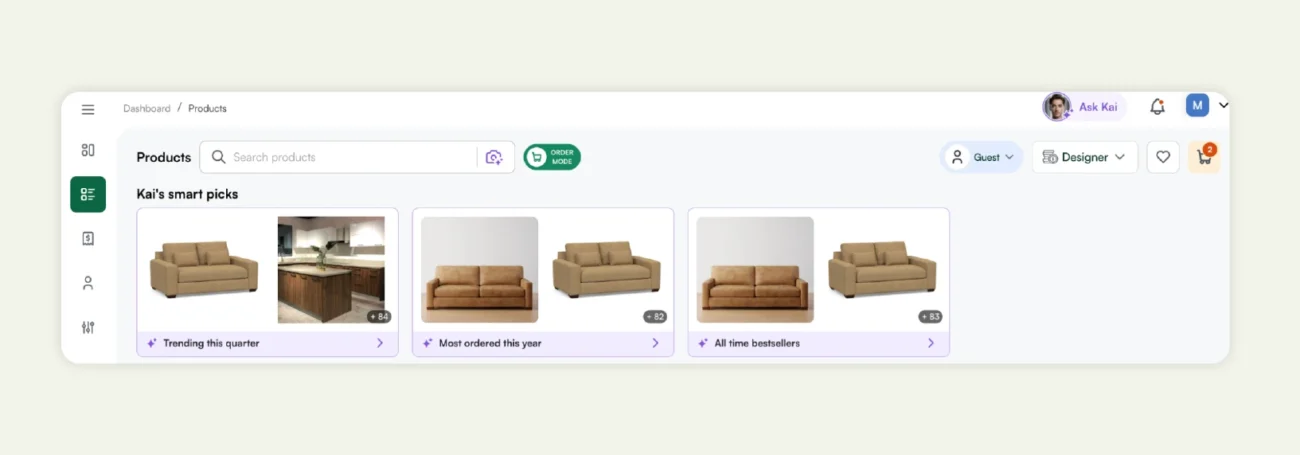The image size is (1300, 455).
Task: Open the settings sliders sidebar icon
Action: click(88, 327)
